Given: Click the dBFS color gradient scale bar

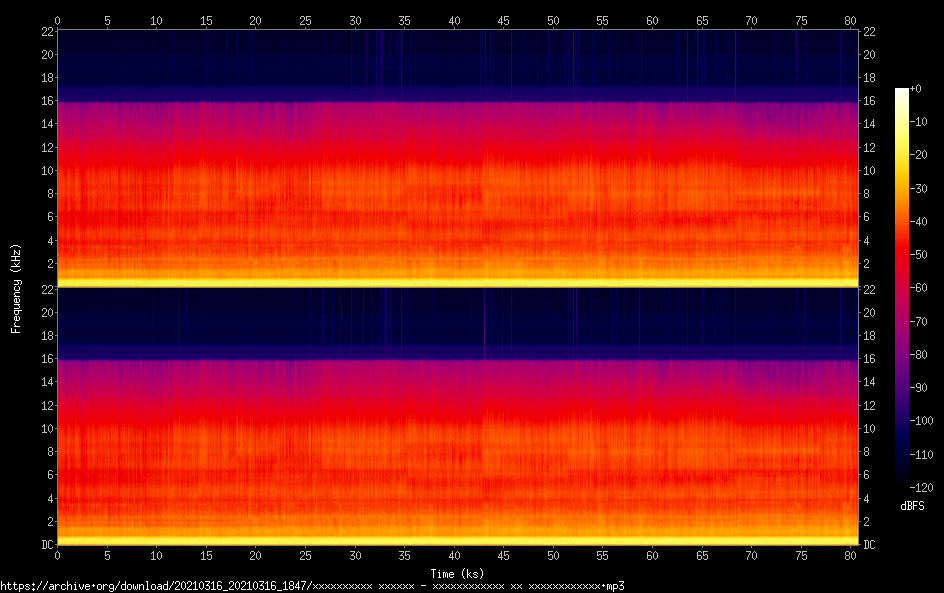Looking at the screenshot, I should point(901,288).
